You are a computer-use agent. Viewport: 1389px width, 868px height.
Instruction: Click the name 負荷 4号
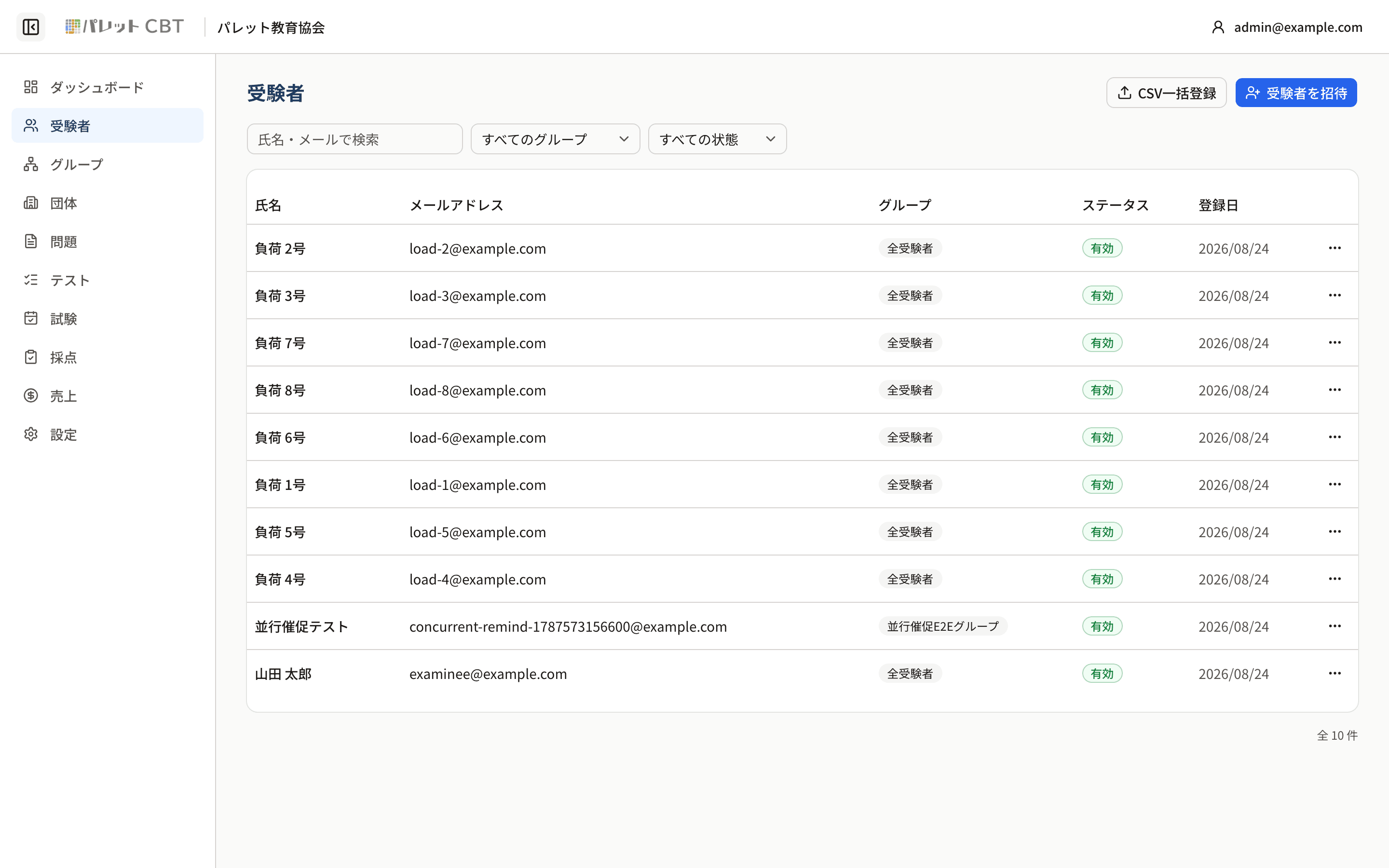280,579
